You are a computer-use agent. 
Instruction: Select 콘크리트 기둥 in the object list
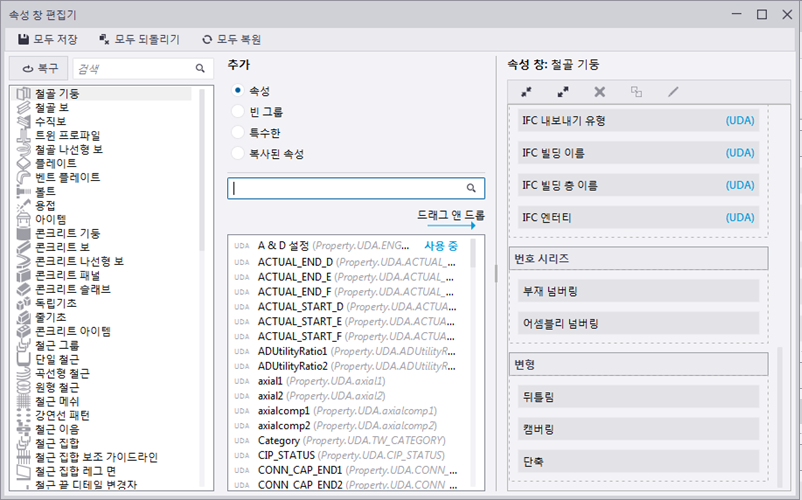66,233
